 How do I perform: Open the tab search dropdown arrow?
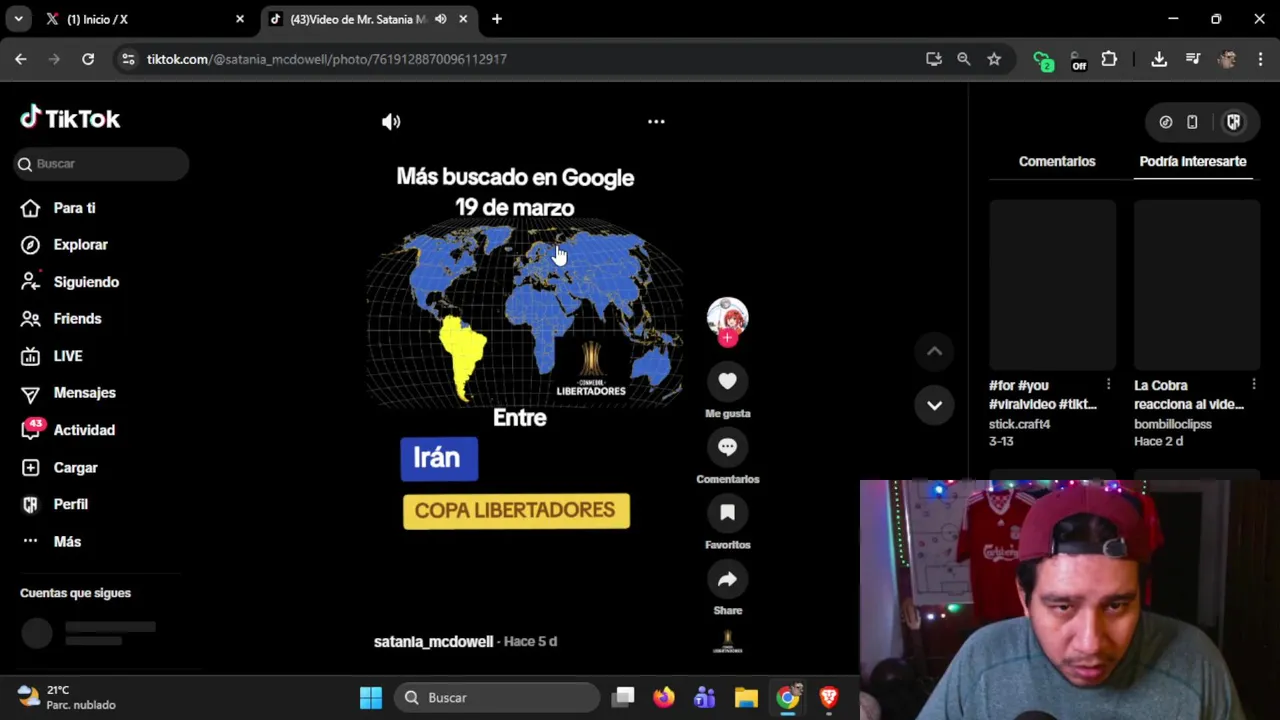tap(18, 19)
